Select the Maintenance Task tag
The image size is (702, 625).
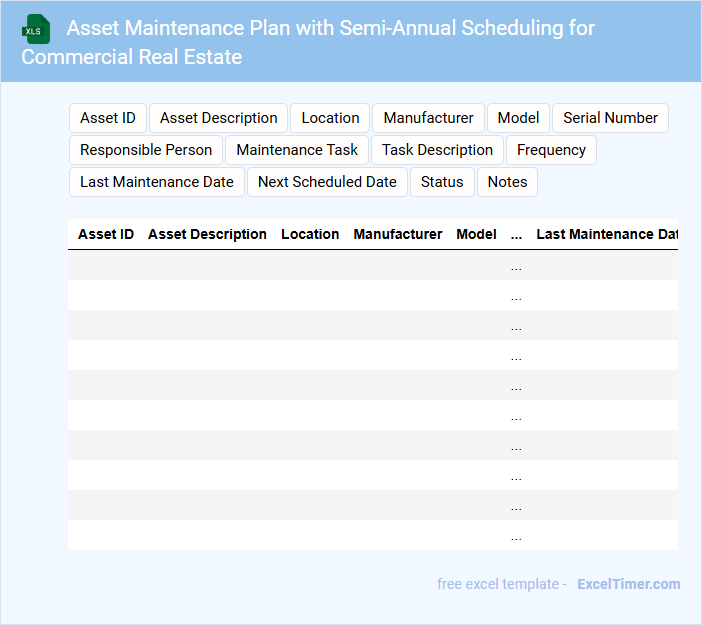click(297, 150)
